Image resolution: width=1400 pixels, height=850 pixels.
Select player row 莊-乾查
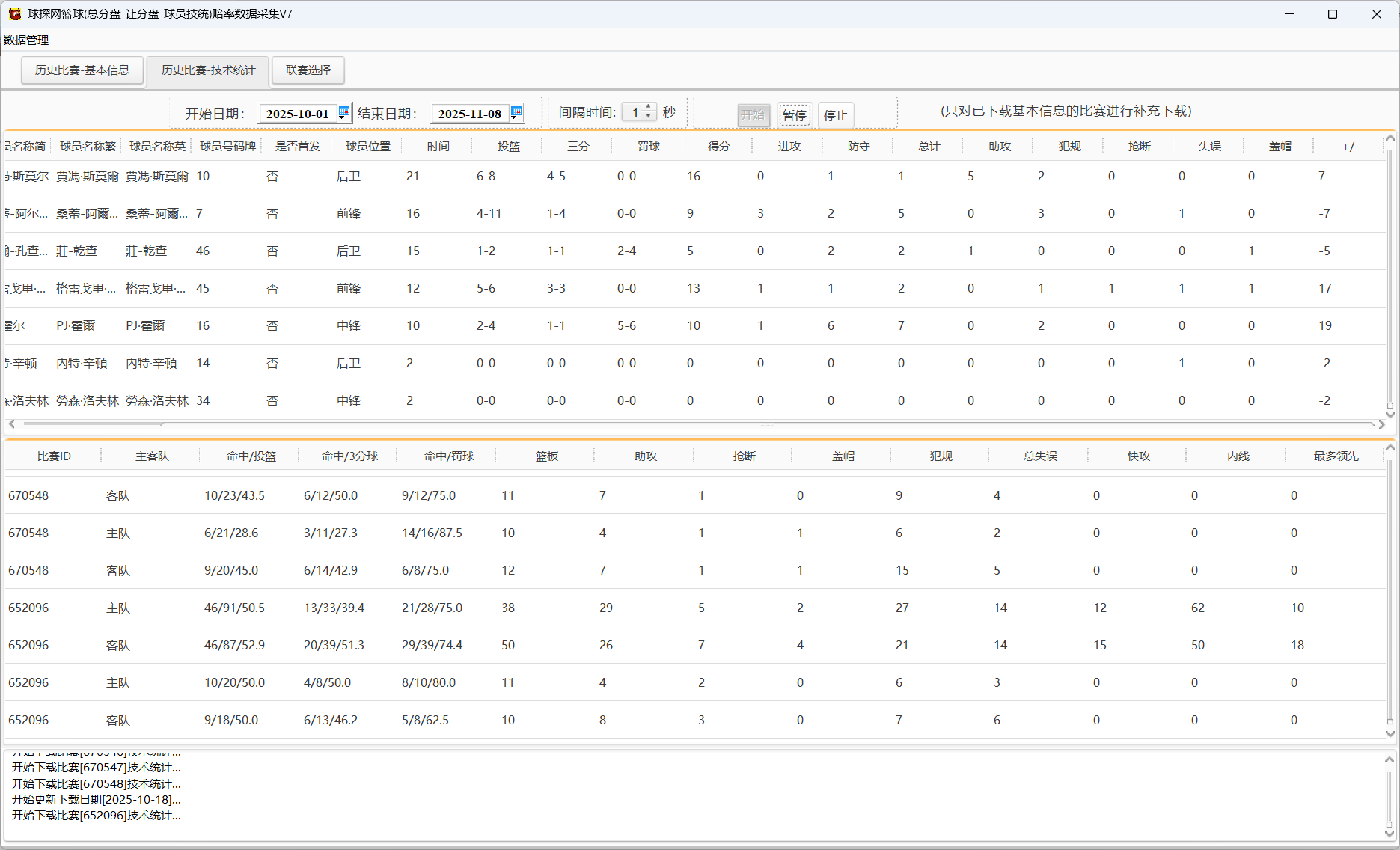(694, 251)
